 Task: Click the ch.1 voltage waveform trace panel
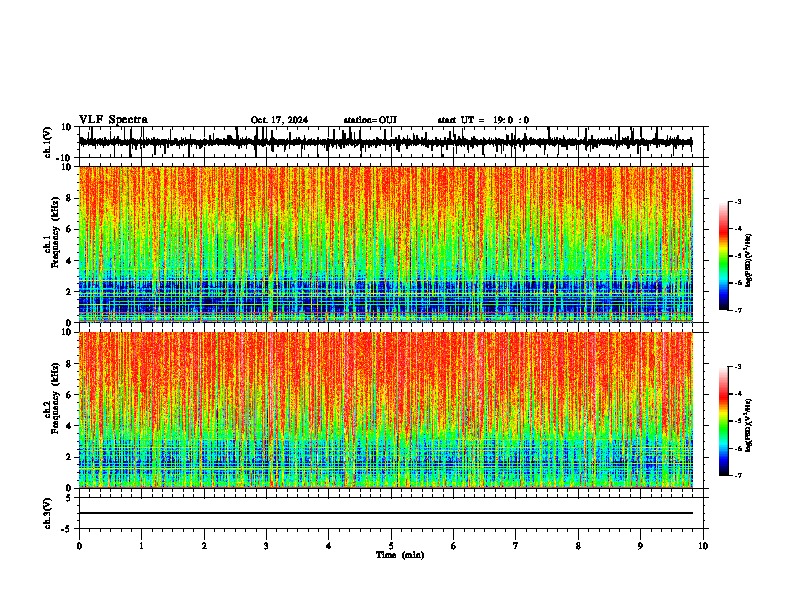391,142
